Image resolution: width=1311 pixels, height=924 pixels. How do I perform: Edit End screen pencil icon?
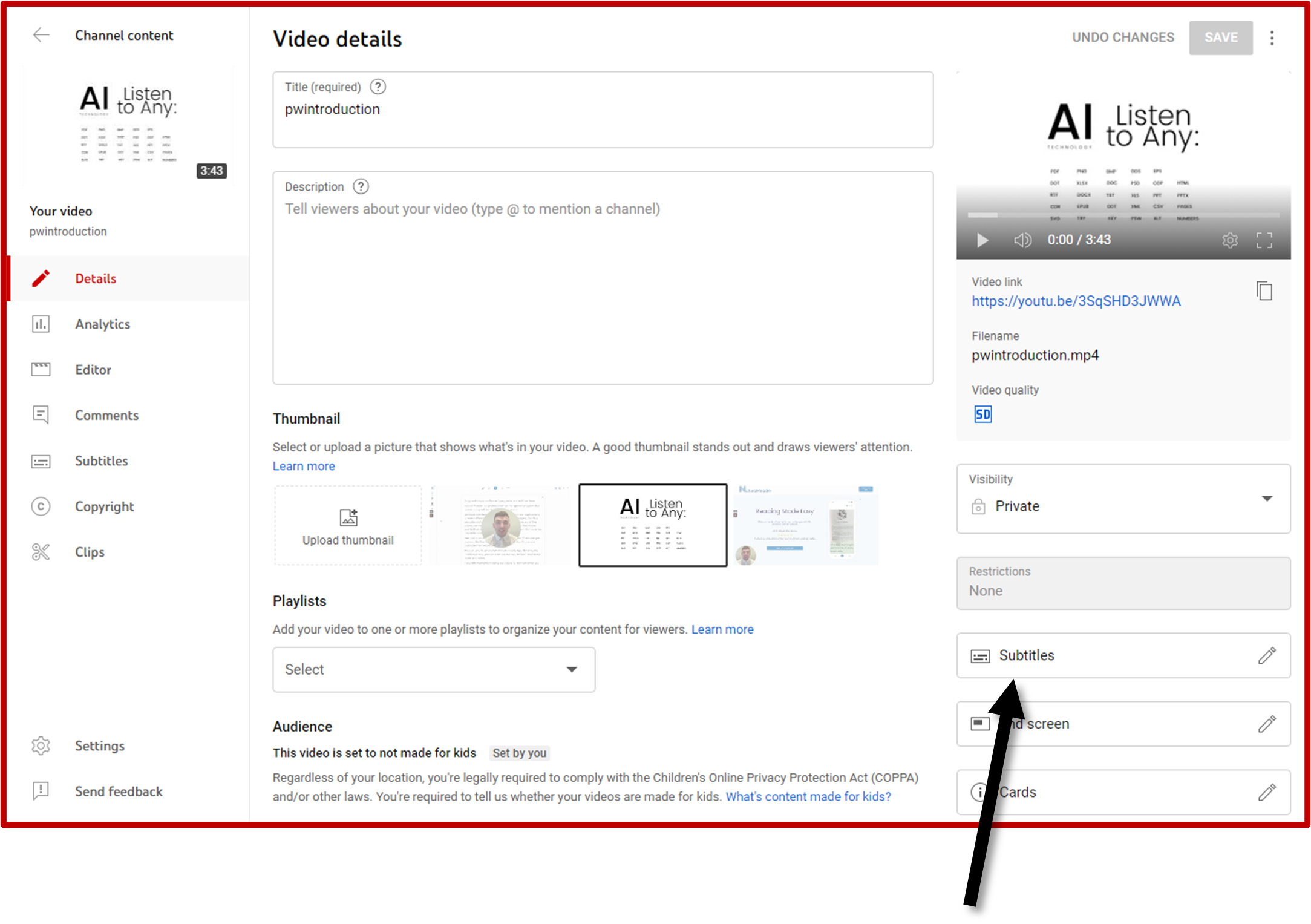tap(1267, 724)
